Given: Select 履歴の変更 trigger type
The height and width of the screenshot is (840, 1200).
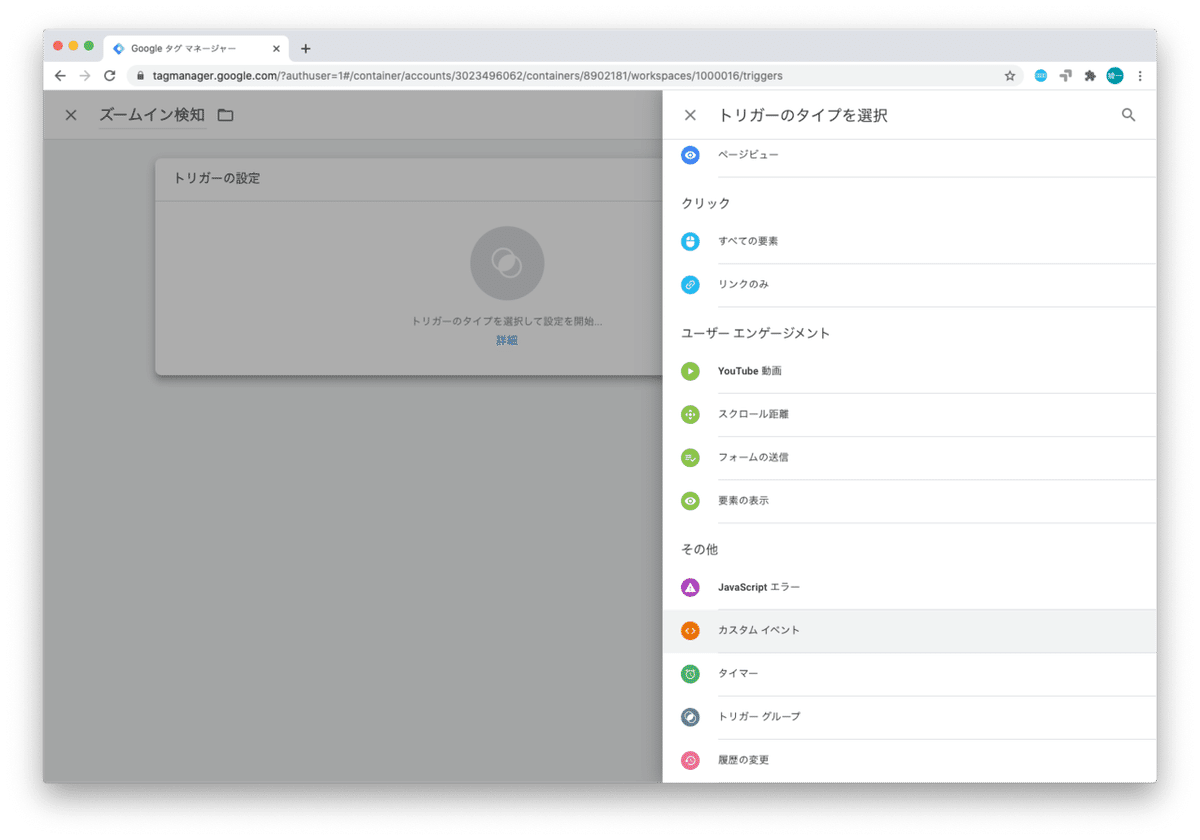Looking at the screenshot, I should [909, 761].
